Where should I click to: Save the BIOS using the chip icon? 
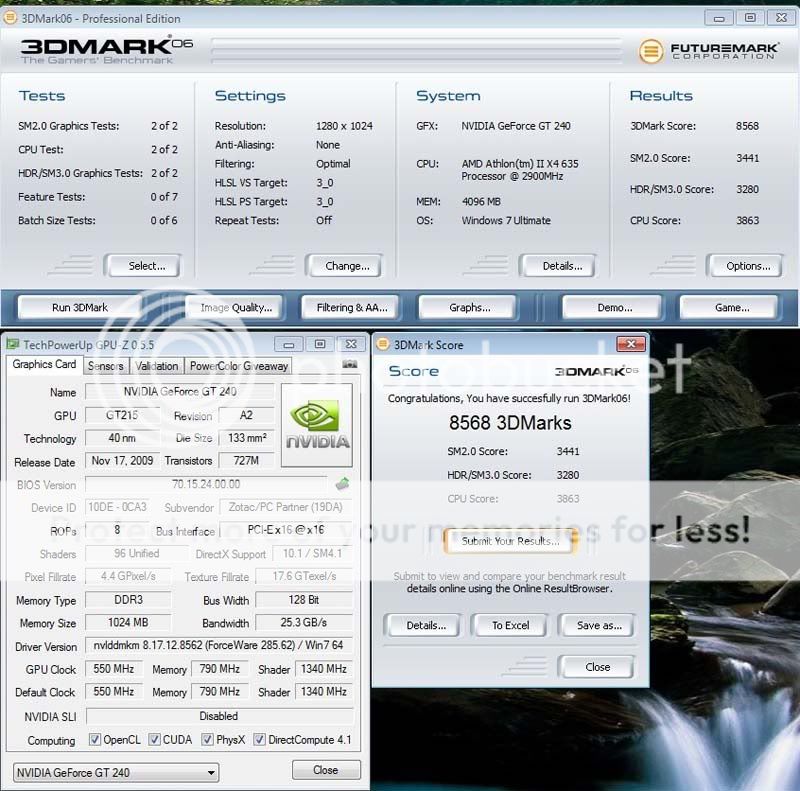[x=342, y=484]
